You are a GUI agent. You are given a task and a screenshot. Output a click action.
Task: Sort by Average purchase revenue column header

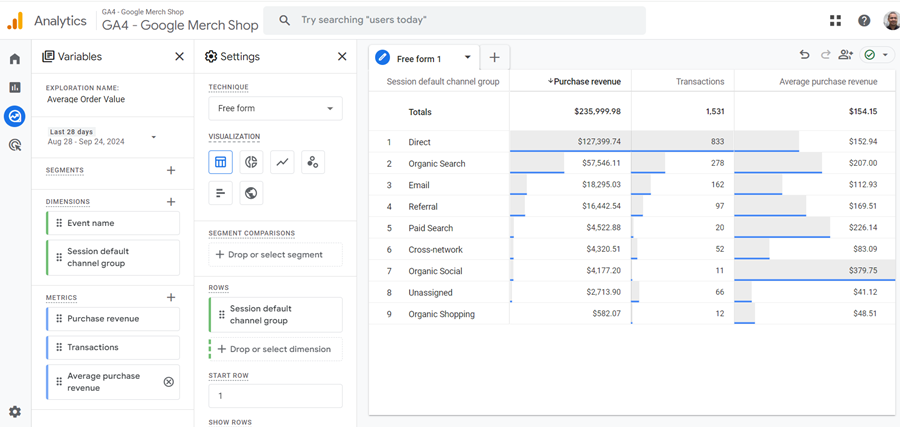[x=828, y=82]
